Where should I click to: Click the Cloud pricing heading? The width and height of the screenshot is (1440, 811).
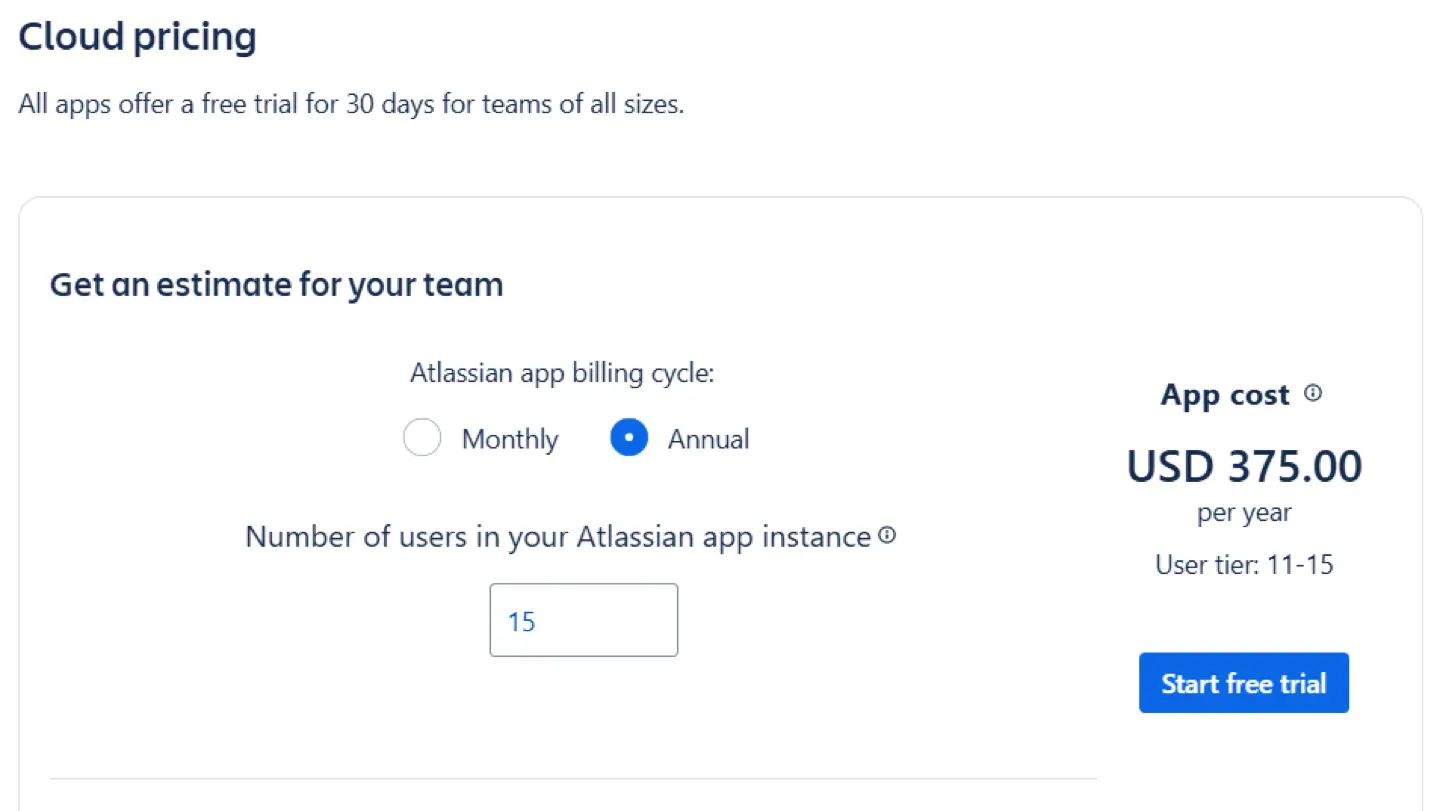tap(136, 36)
